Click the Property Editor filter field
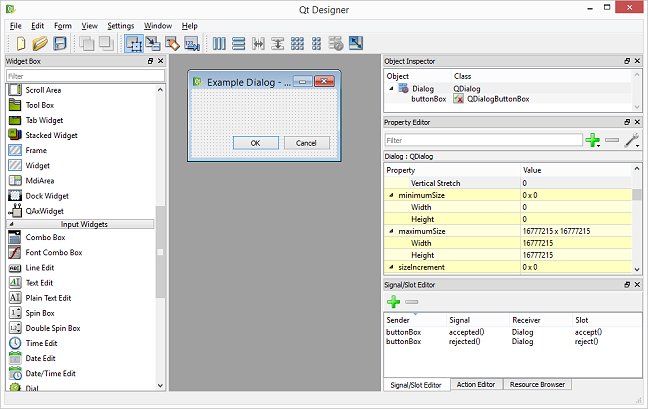The width and height of the screenshot is (648, 409). click(x=484, y=140)
